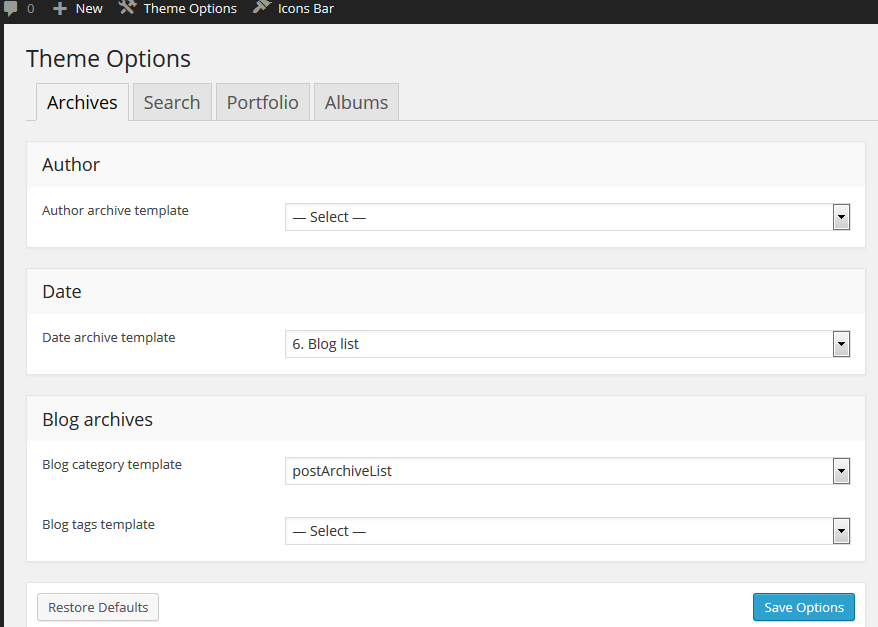Screen dimensions: 878x627
Task: Expand the Blog category template dropdown
Action: pyautogui.click(x=567, y=471)
